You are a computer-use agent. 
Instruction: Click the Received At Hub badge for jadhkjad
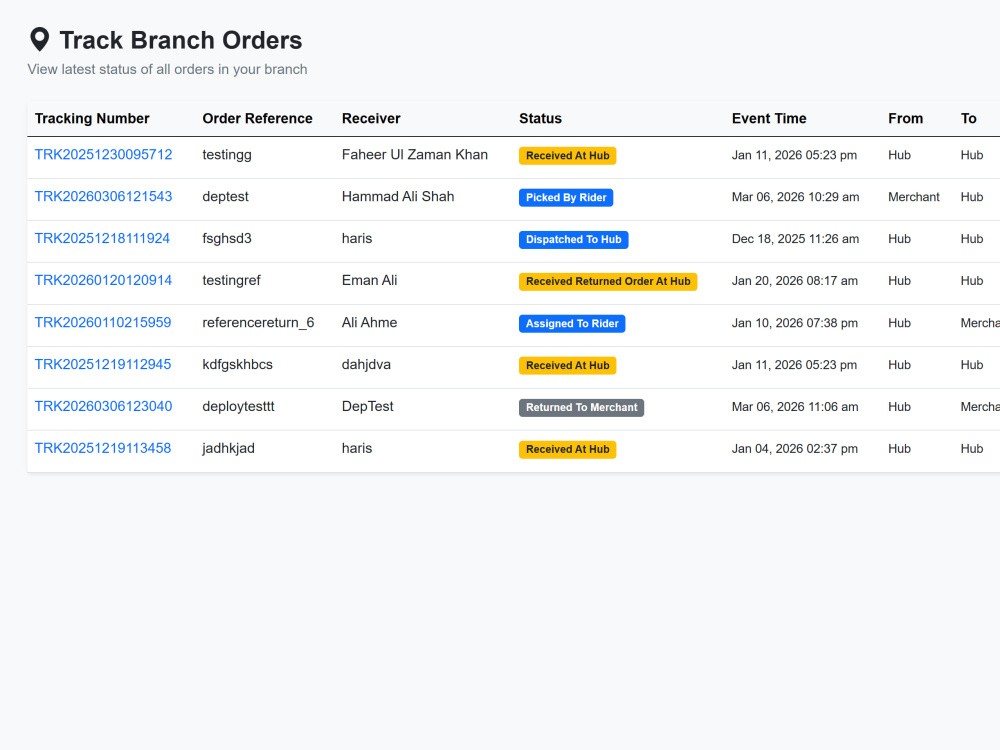(568, 450)
